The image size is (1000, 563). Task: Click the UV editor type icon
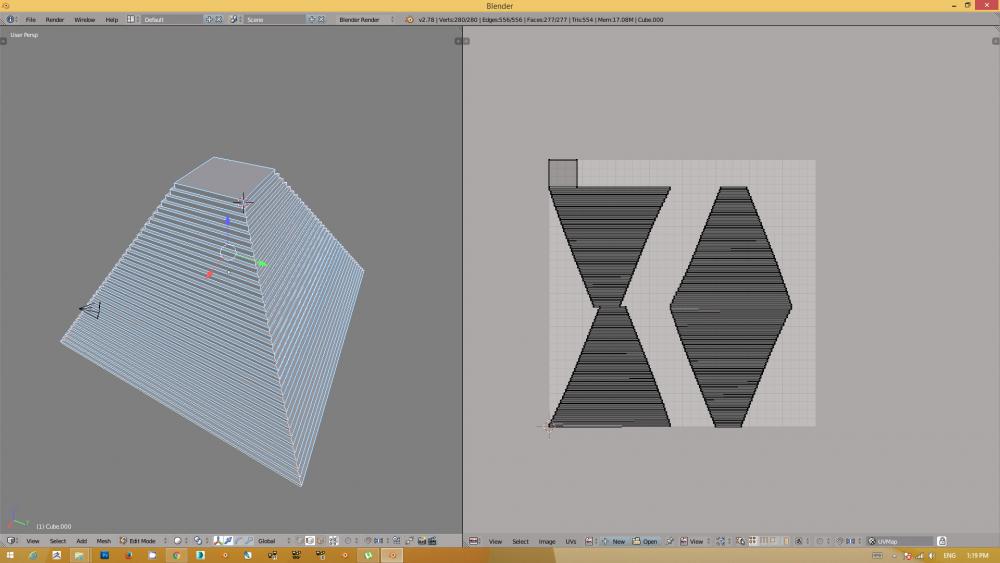473,541
